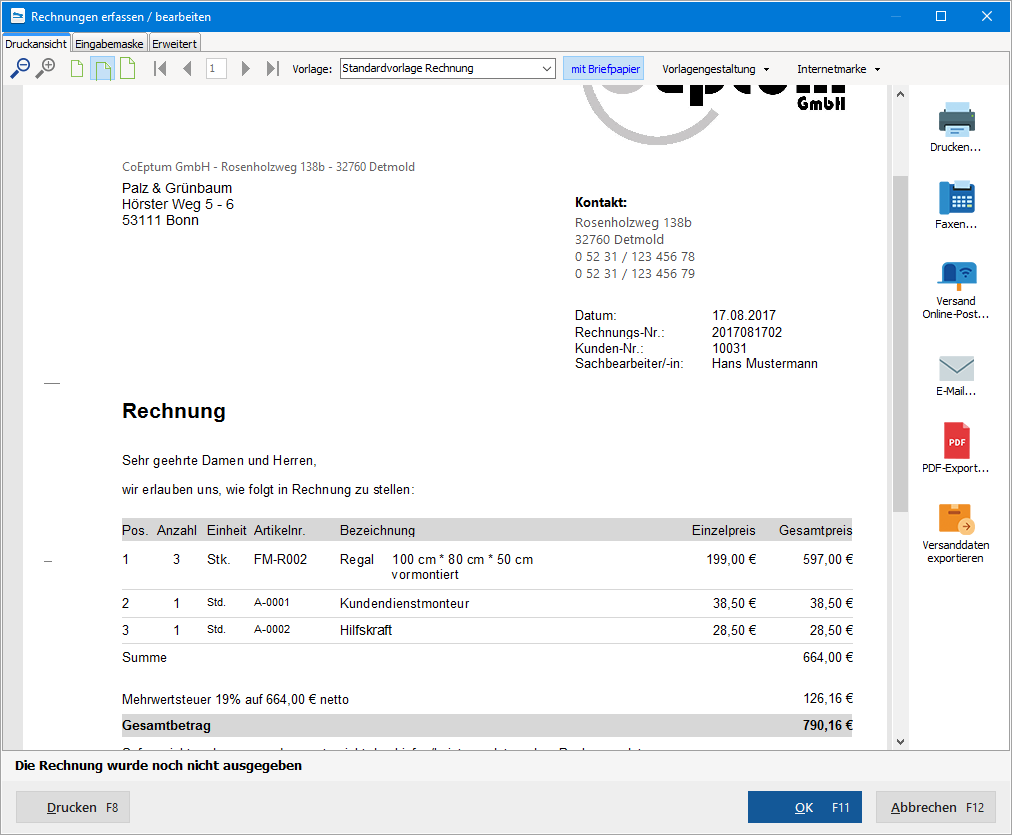Click the Regal total price 597,00 €
This screenshot has width=1012, height=835.
tap(828, 559)
